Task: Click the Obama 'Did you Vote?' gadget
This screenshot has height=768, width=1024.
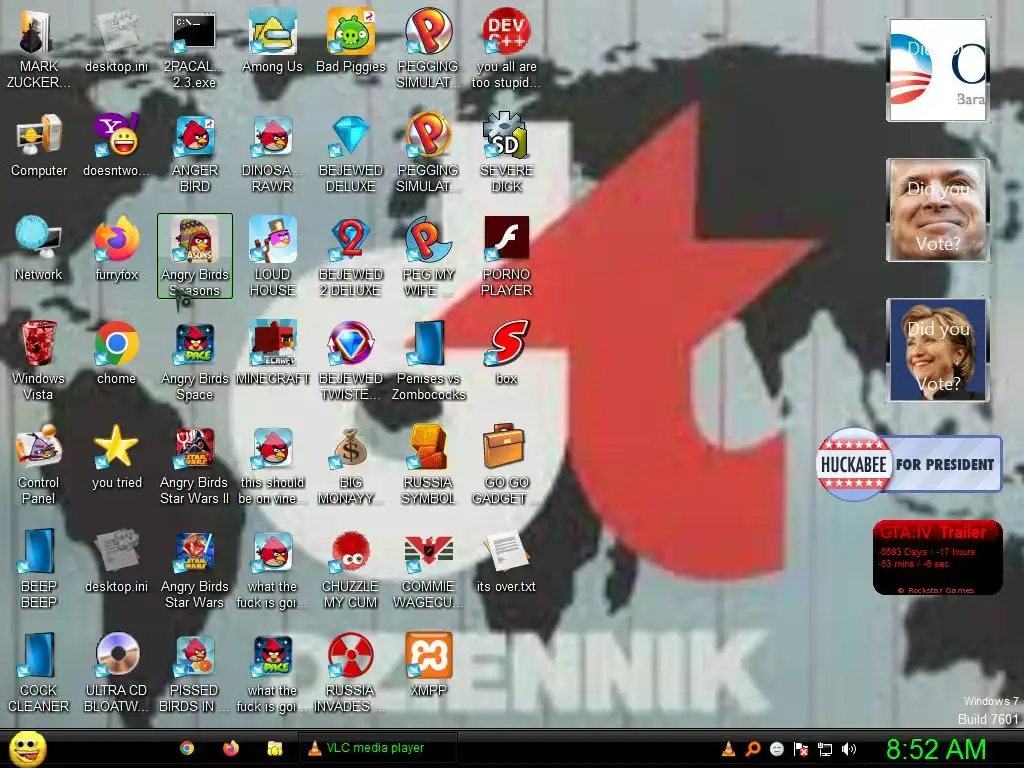Action: click(937, 70)
